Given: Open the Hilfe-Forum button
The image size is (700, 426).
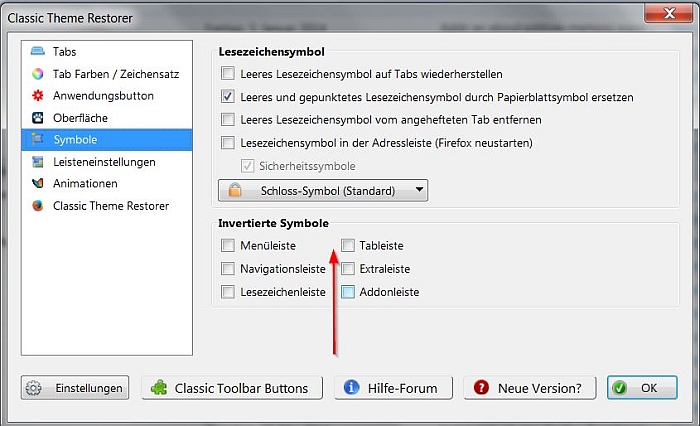Looking at the screenshot, I should 394,388.
